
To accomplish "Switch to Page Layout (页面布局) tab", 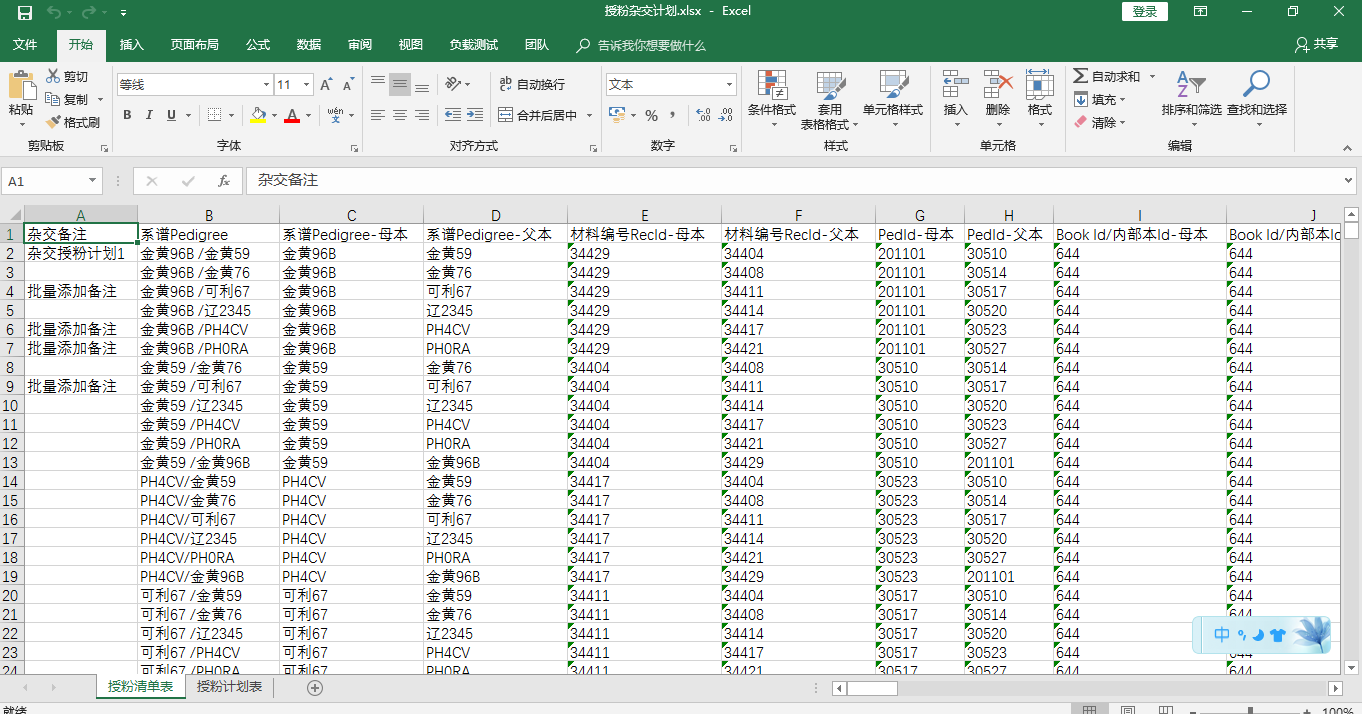I will [x=195, y=45].
